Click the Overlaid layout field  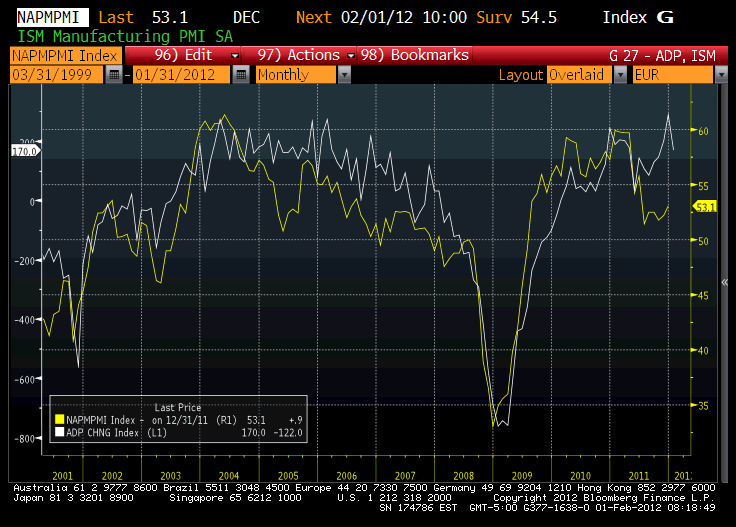[x=580, y=75]
